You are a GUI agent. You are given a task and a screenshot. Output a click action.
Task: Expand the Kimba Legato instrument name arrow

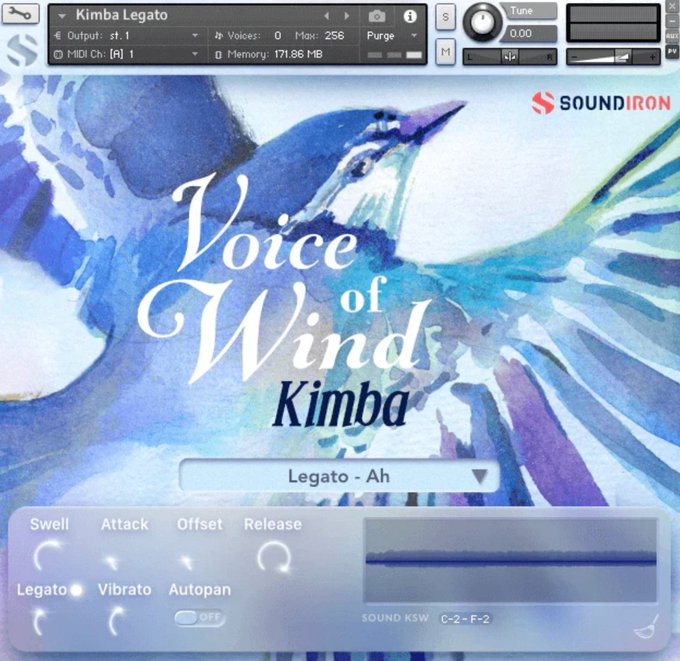pyautogui.click(x=62, y=16)
